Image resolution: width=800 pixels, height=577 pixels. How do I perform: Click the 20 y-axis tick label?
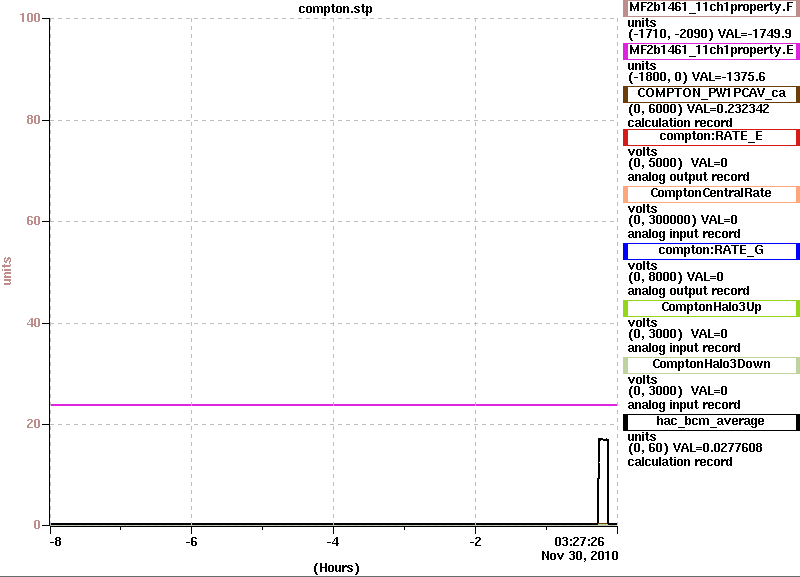click(33, 424)
